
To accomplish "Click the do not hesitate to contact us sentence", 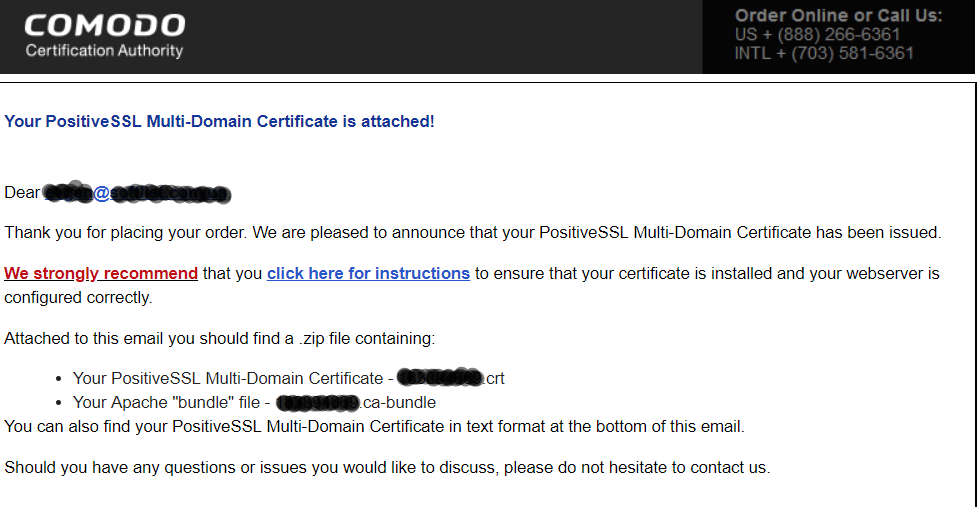I will click(387, 468).
